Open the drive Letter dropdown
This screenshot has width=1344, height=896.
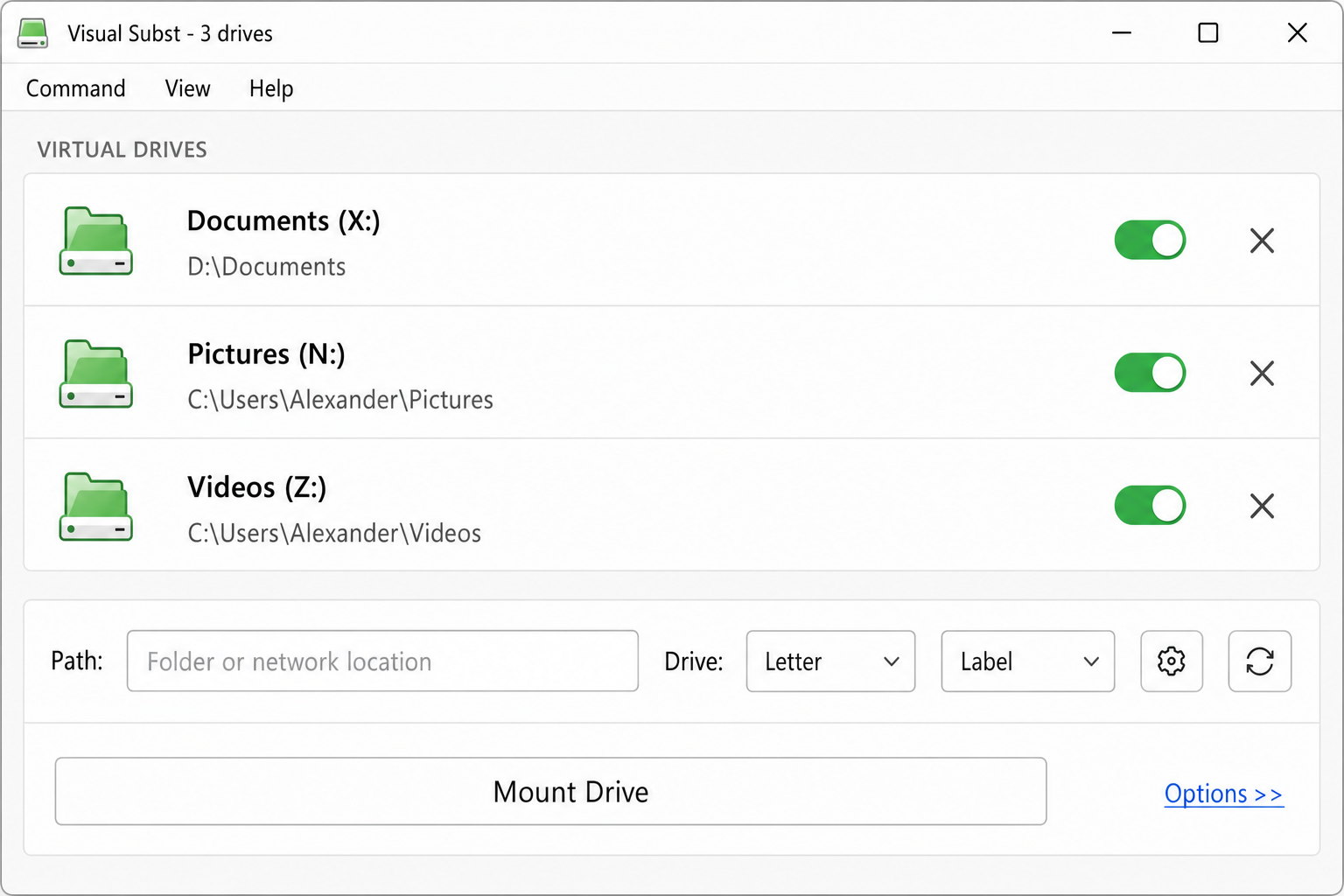[830, 661]
